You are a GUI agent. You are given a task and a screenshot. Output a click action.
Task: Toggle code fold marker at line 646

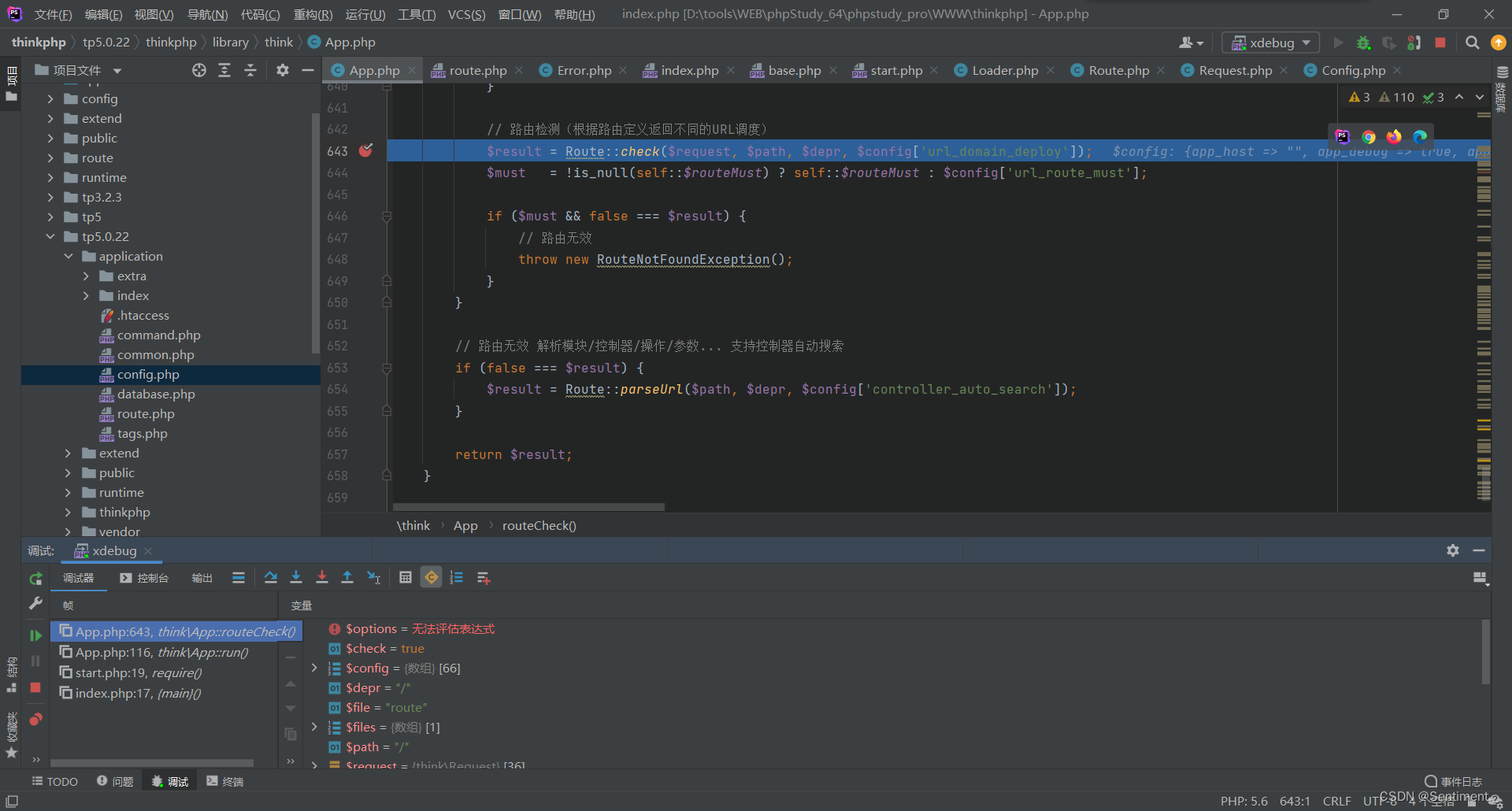pyautogui.click(x=387, y=216)
